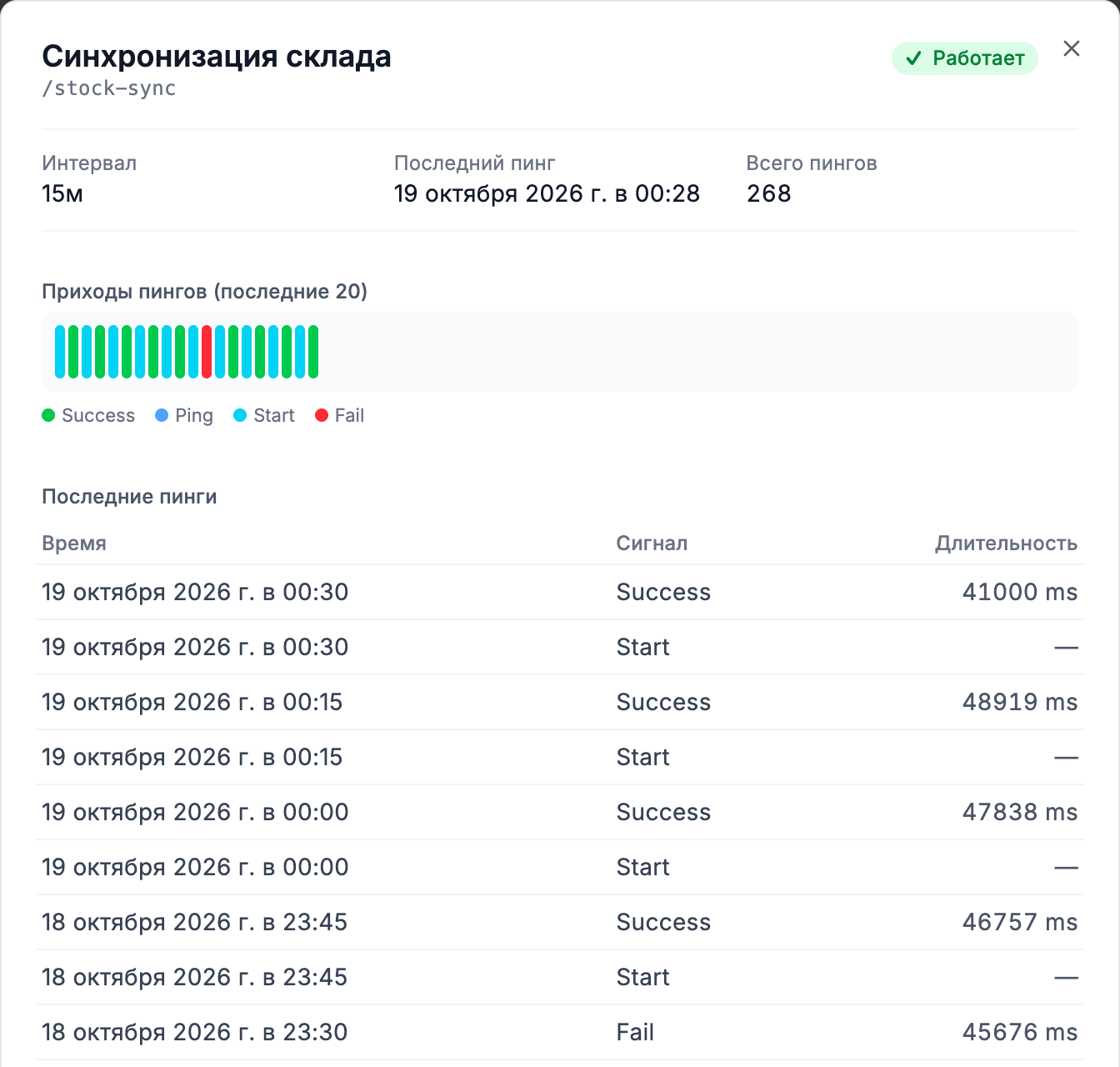Screen dimensions: 1120x1067
Task: Click the last ping time ending 00:28
Action: (x=547, y=193)
